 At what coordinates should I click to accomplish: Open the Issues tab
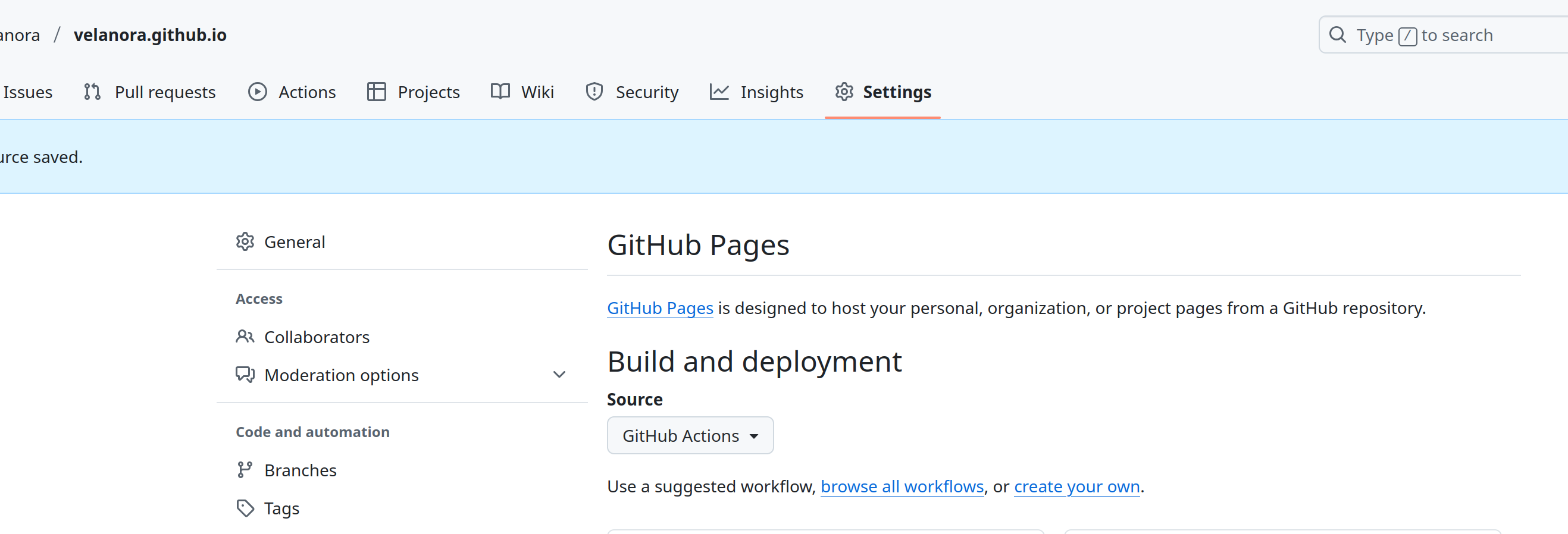[27, 92]
